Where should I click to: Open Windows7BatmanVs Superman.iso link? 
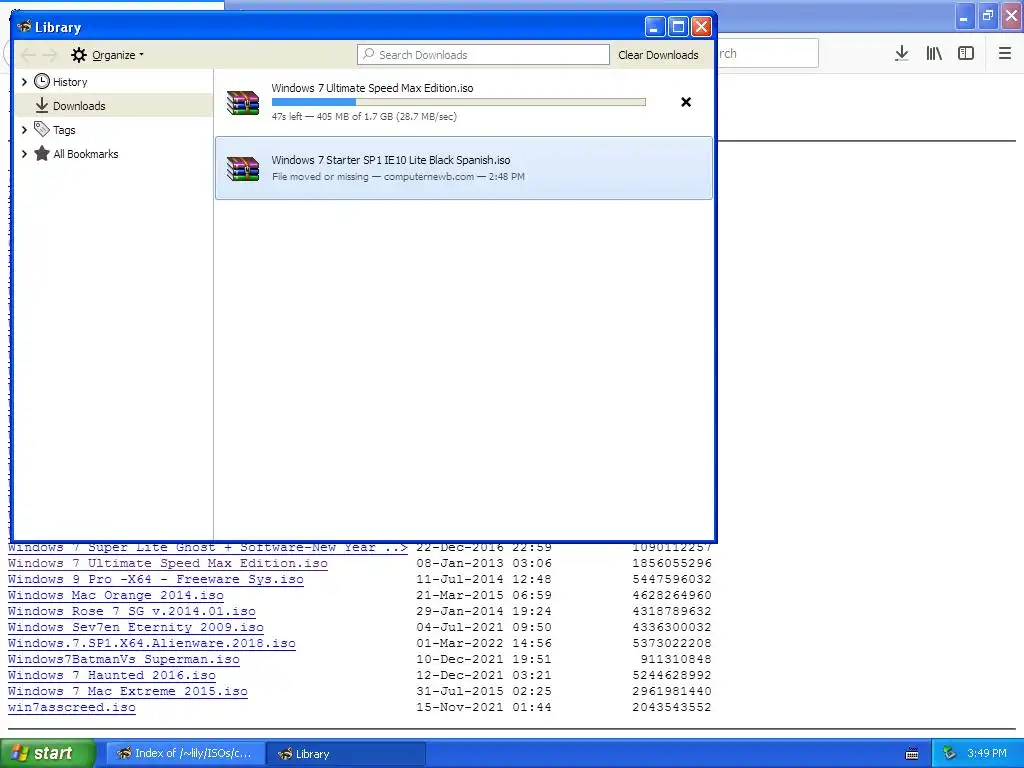[123, 659]
